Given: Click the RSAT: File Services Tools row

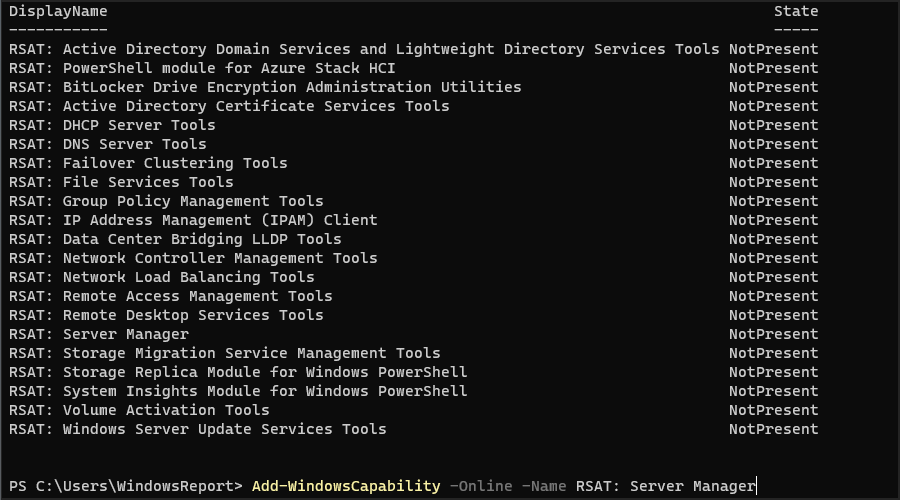Looking at the screenshot, I should tap(121, 182).
